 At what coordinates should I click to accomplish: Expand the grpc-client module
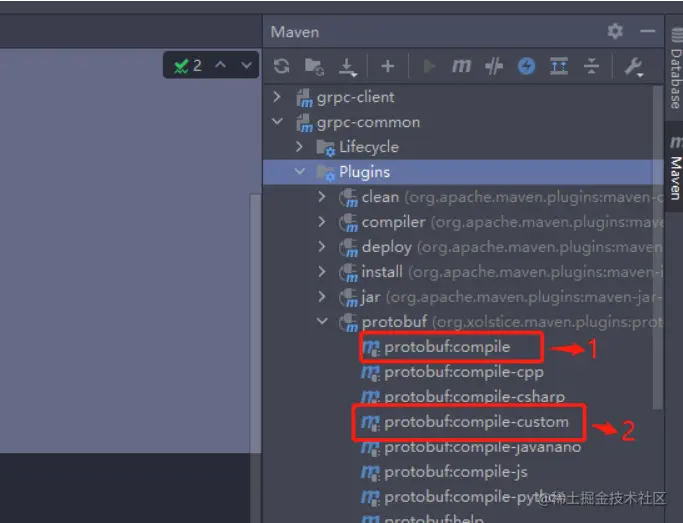tap(277, 97)
